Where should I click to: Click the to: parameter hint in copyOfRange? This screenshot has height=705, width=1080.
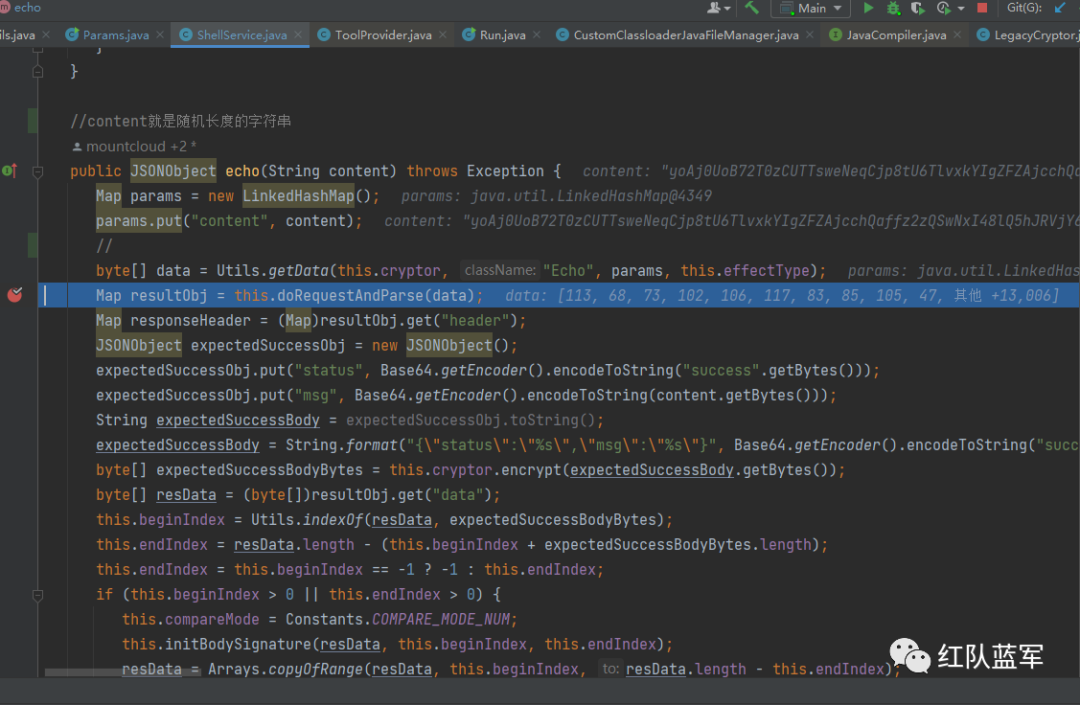point(610,669)
